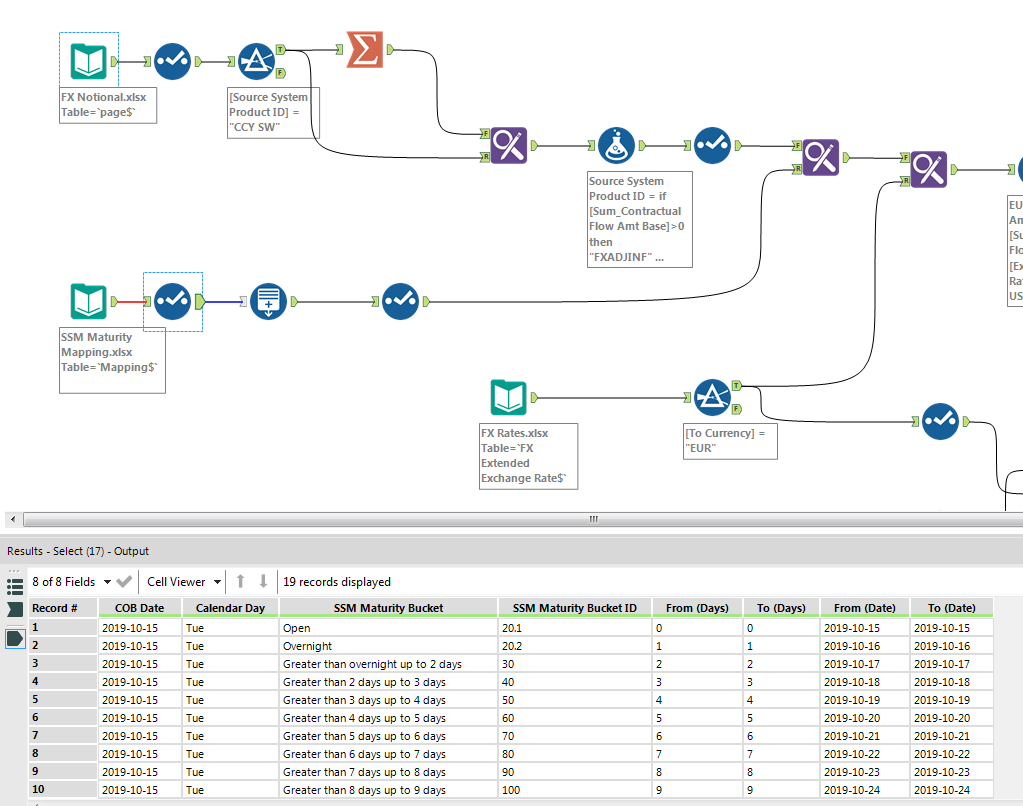
Task: Select the FX Notional.xlsx Input Data tool
Action: click(x=88, y=60)
